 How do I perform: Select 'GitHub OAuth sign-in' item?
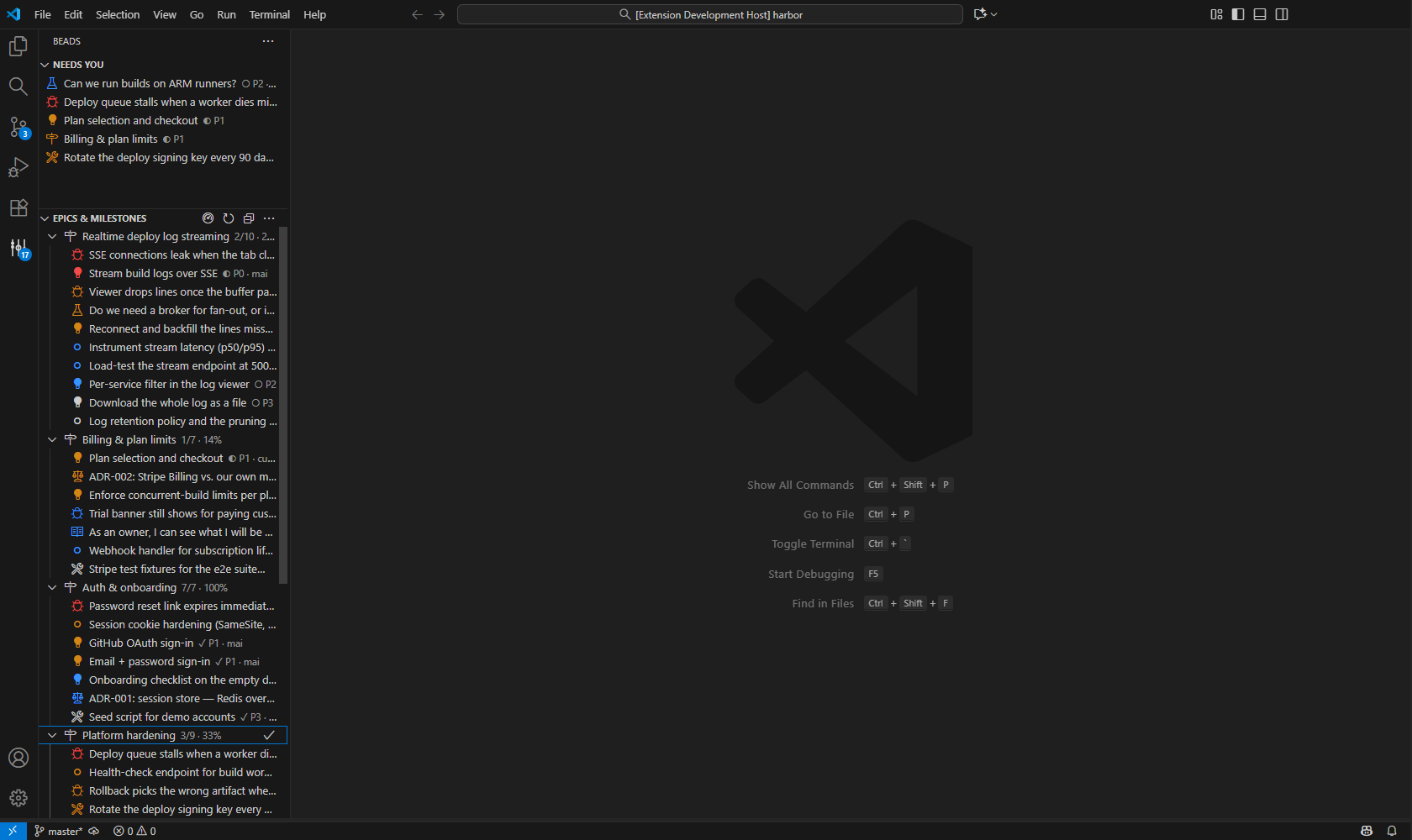(160, 643)
